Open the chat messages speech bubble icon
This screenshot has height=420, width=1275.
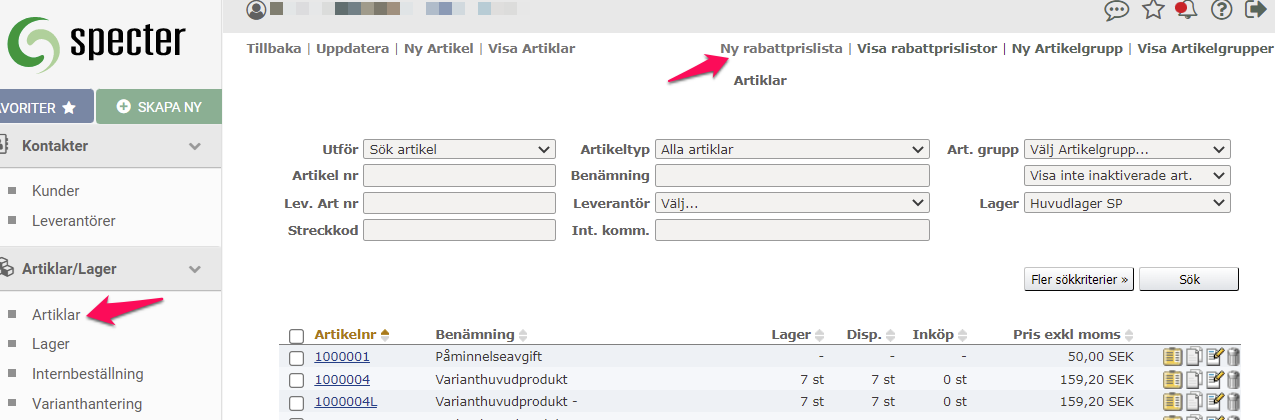point(1117,11)
